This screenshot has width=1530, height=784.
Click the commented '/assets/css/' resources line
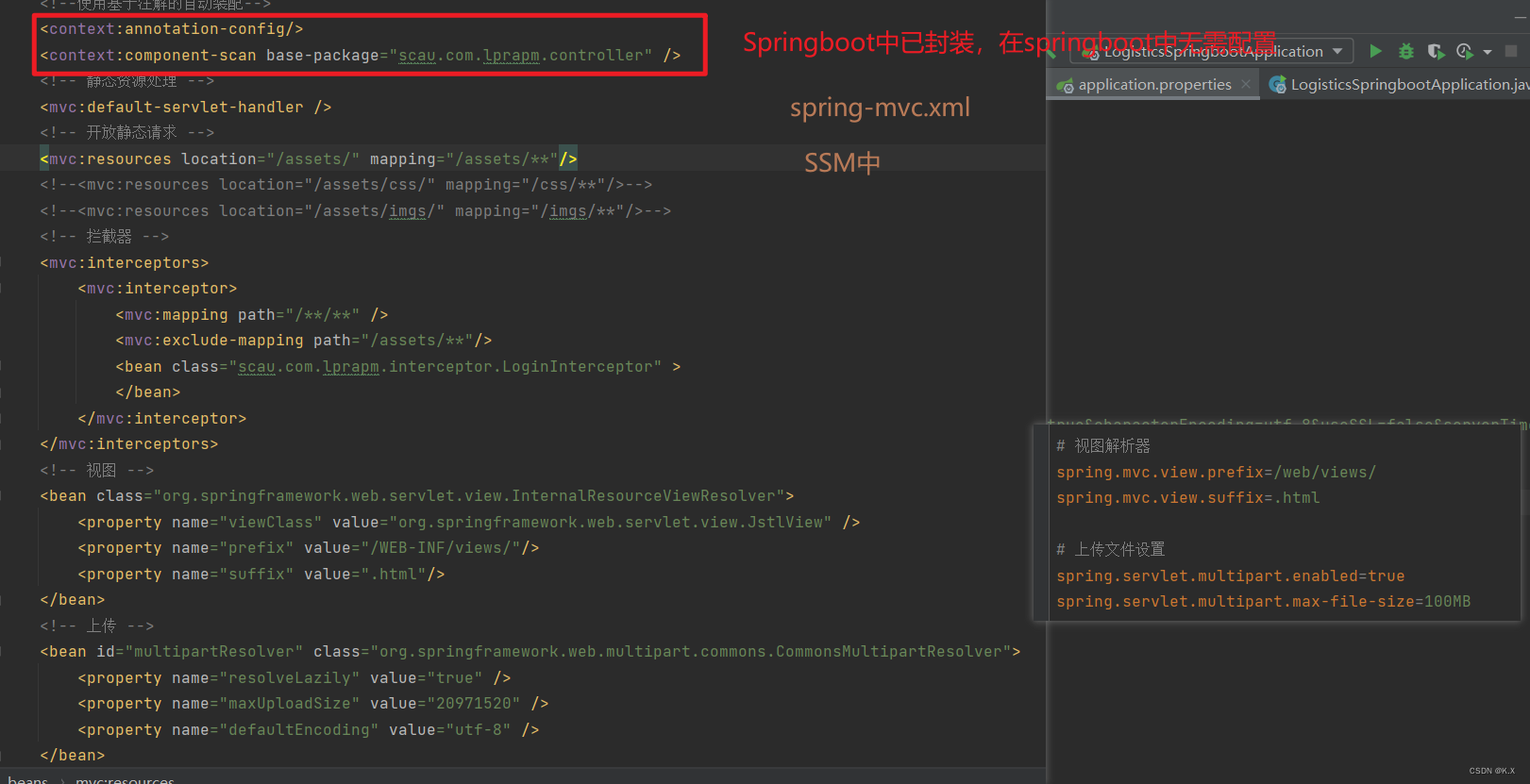click(x=346, y=185)
